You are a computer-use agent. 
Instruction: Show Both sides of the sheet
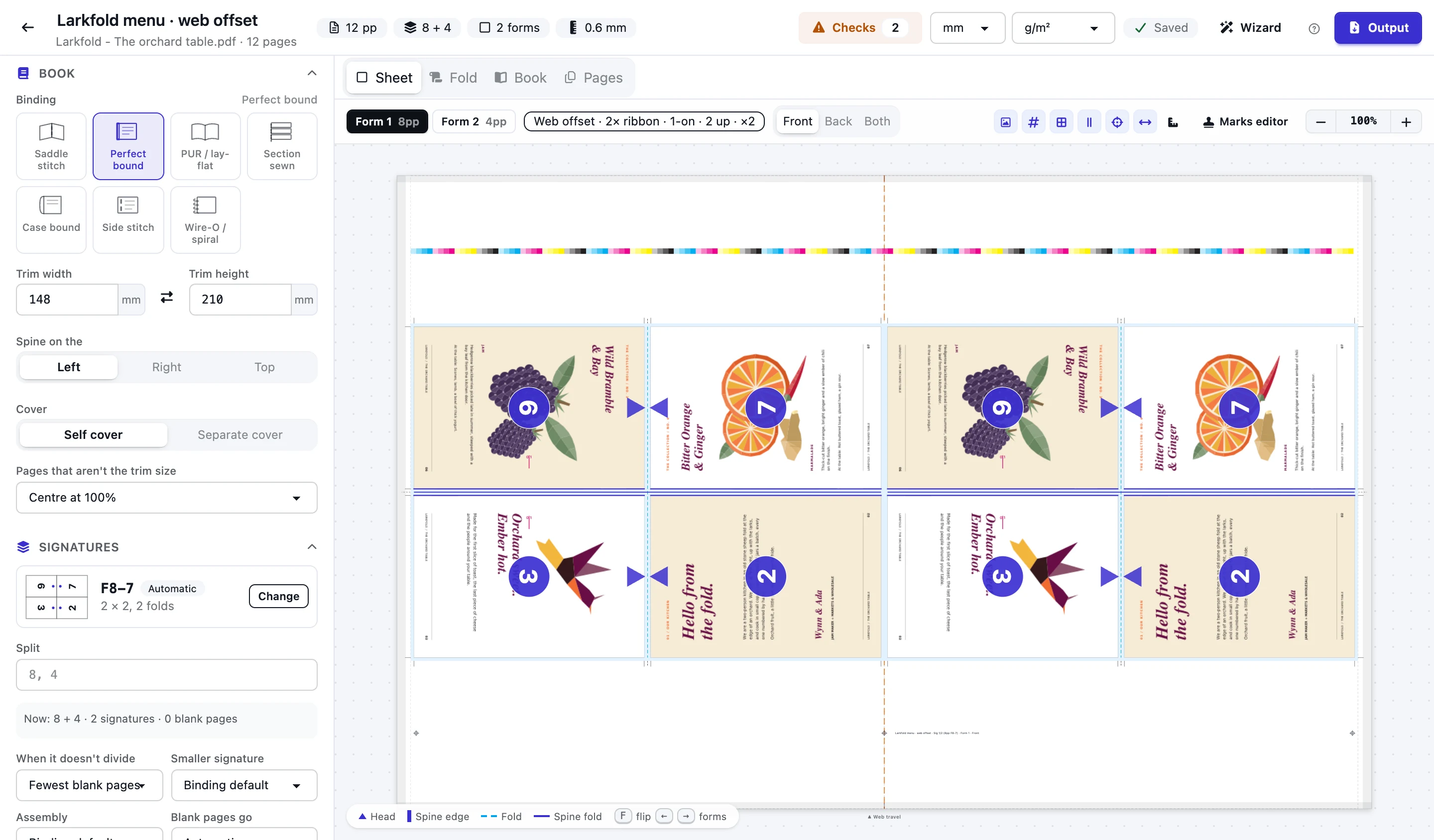click(877, 121)
